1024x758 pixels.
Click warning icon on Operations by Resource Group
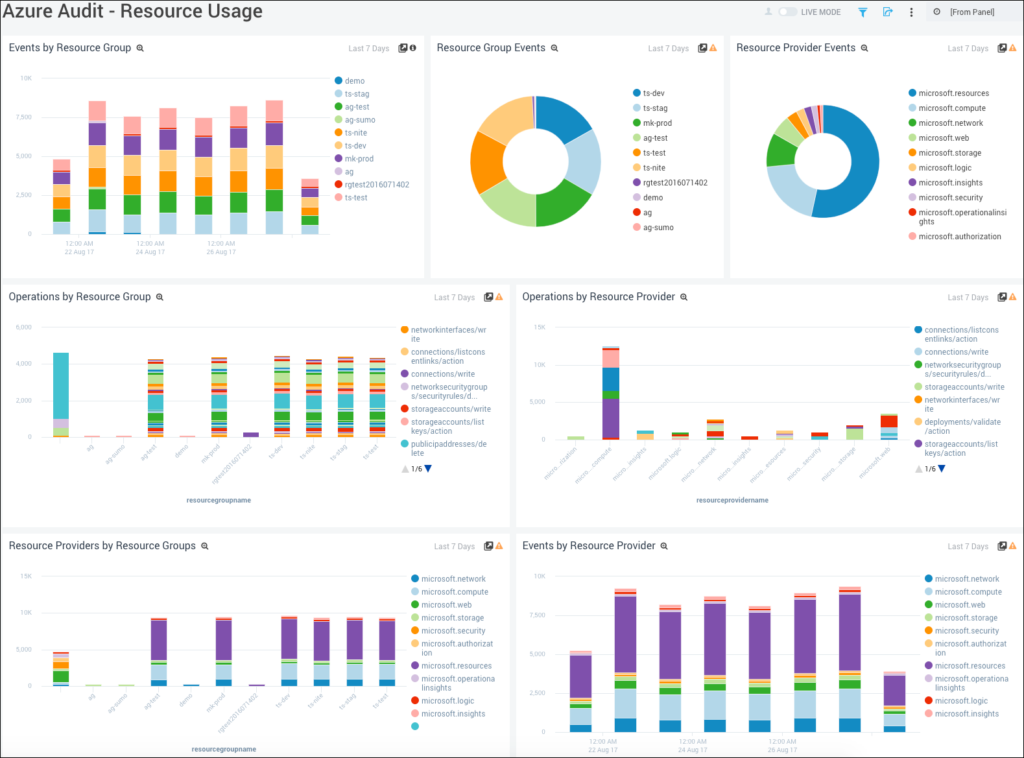[499, 297]
